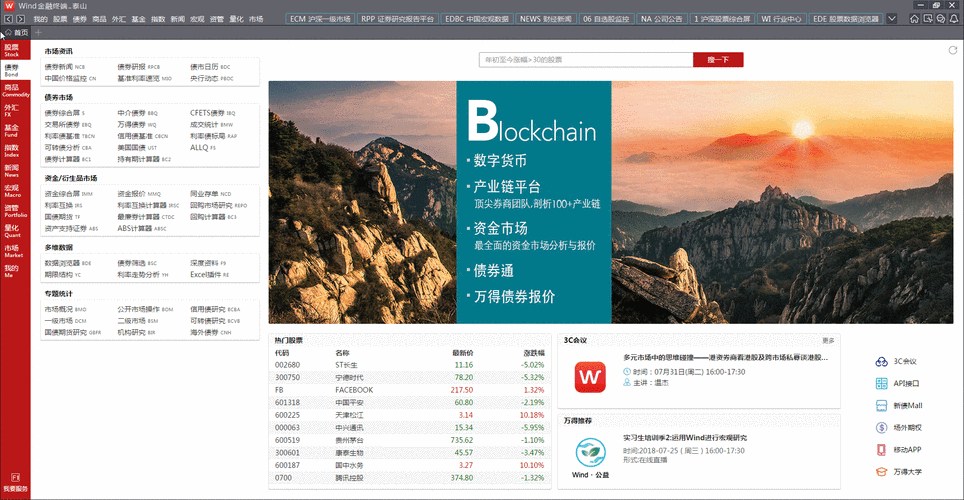964x500 pixels.
Task: Open WI 行业中心 shortcut
Action: pos(781,19)
